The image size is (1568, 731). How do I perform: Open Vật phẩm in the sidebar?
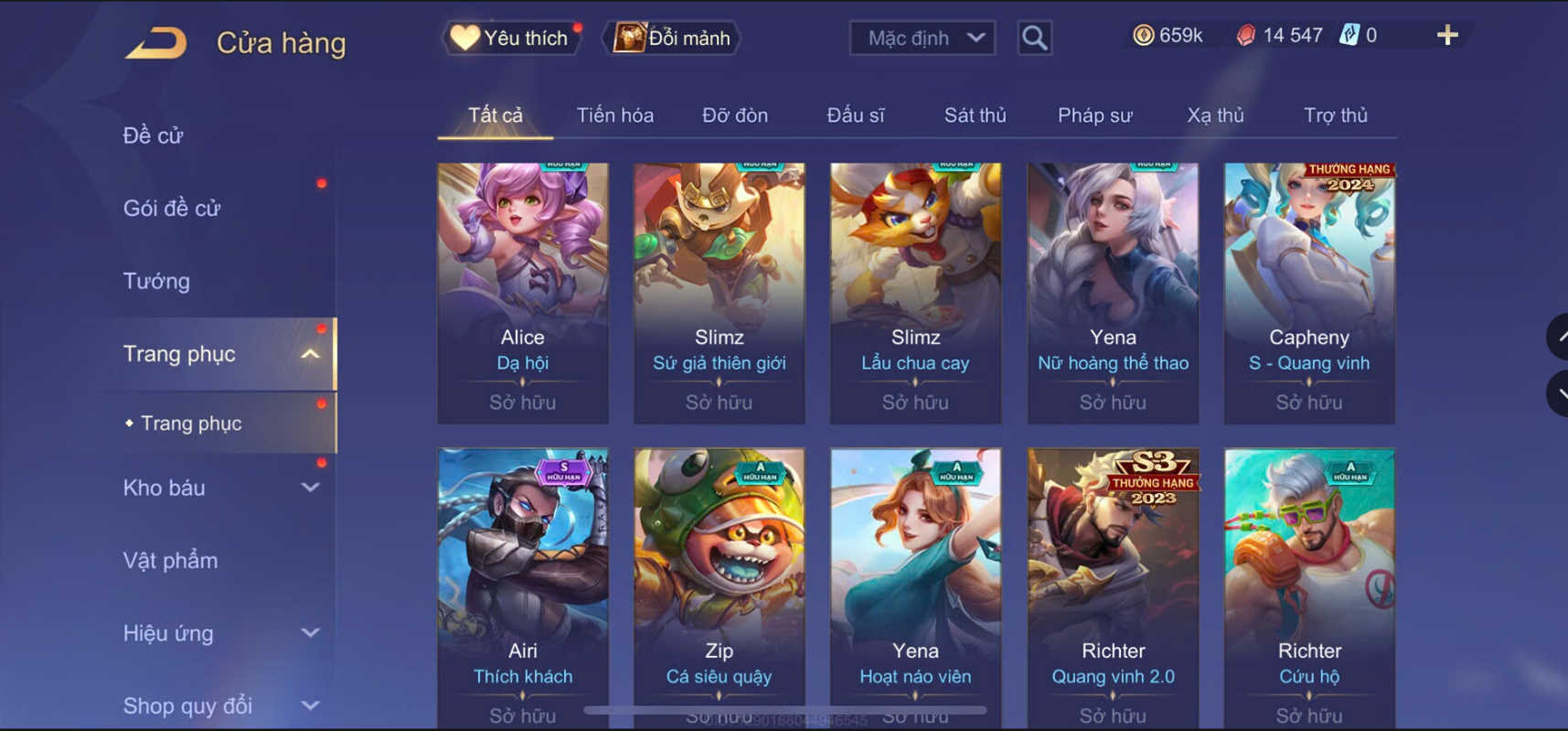coord(170,560)
